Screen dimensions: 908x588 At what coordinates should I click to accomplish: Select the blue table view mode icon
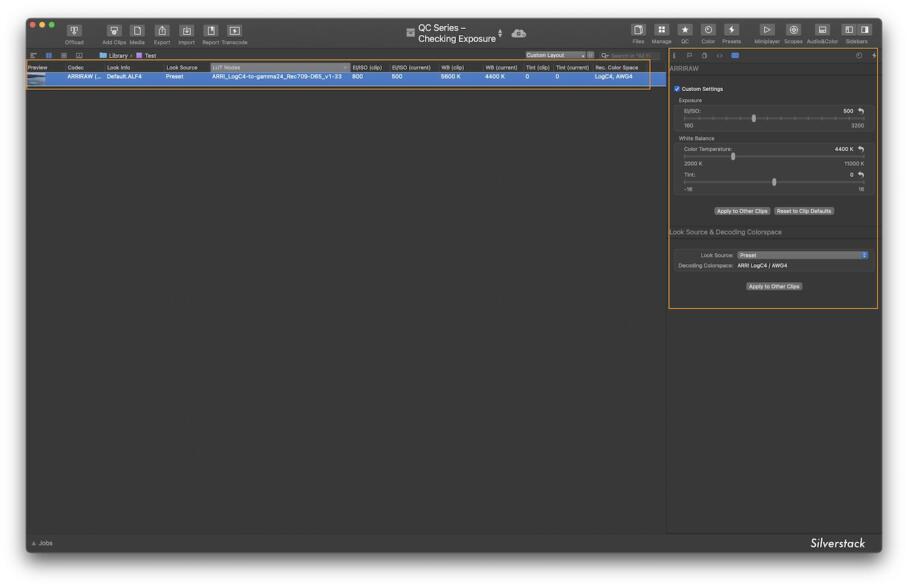pos(49,56)
